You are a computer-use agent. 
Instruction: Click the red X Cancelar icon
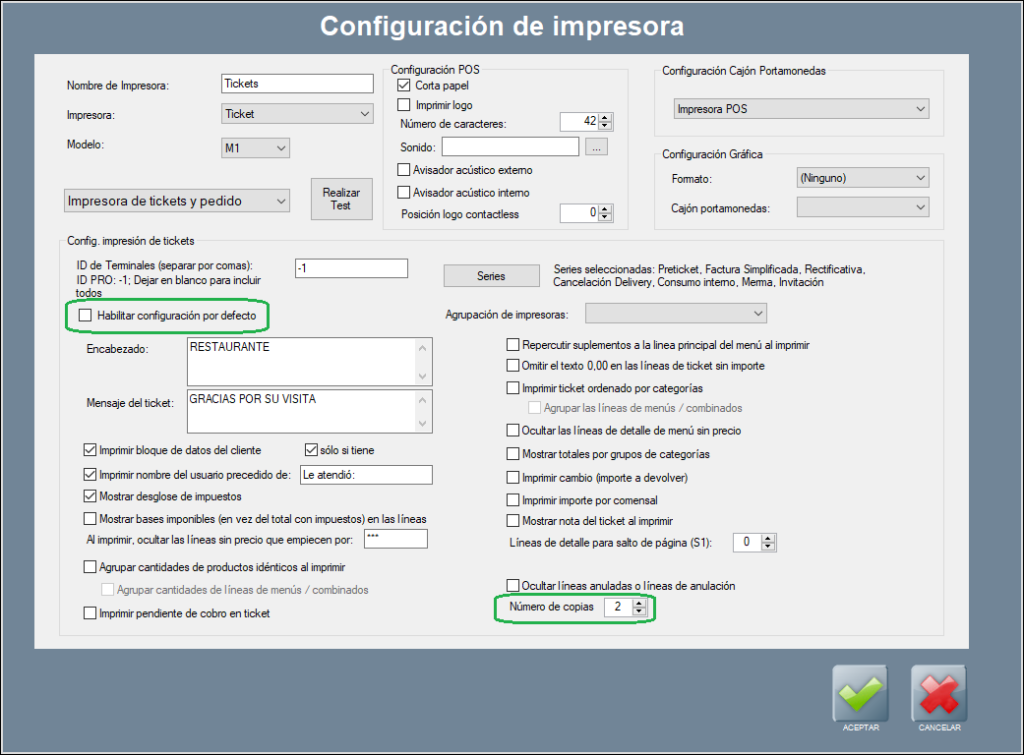point(938,693)
